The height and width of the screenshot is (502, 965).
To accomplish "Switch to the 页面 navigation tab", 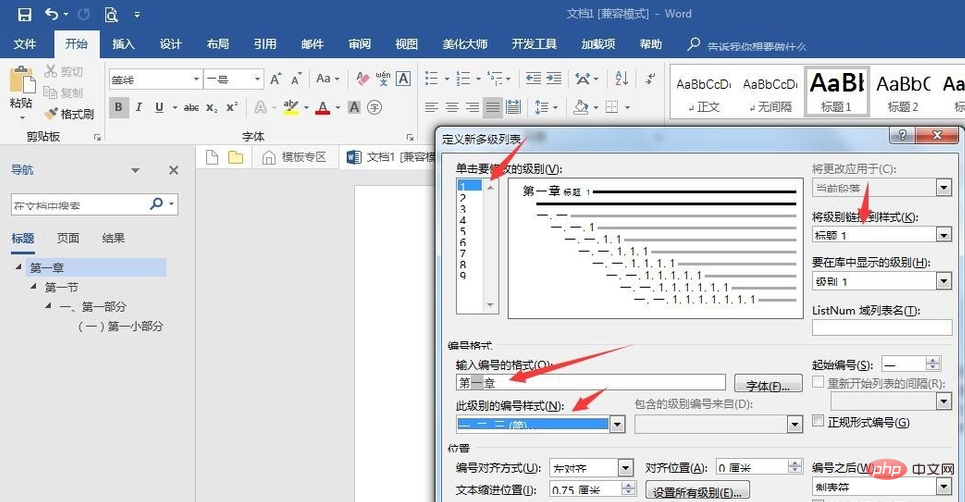I will coord(68,238).
